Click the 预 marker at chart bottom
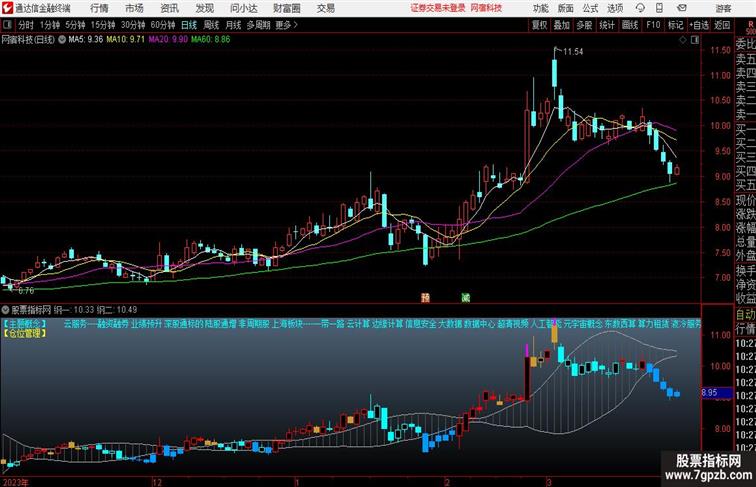This screenshot has width=756, height=487. click(425, 298)
